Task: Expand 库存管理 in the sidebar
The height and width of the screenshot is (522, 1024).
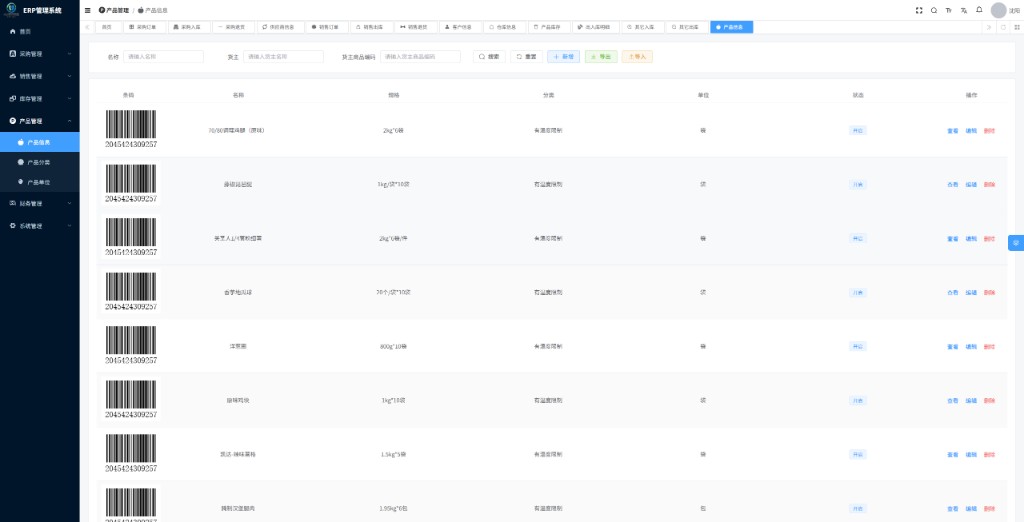Action: coord(40,99)
